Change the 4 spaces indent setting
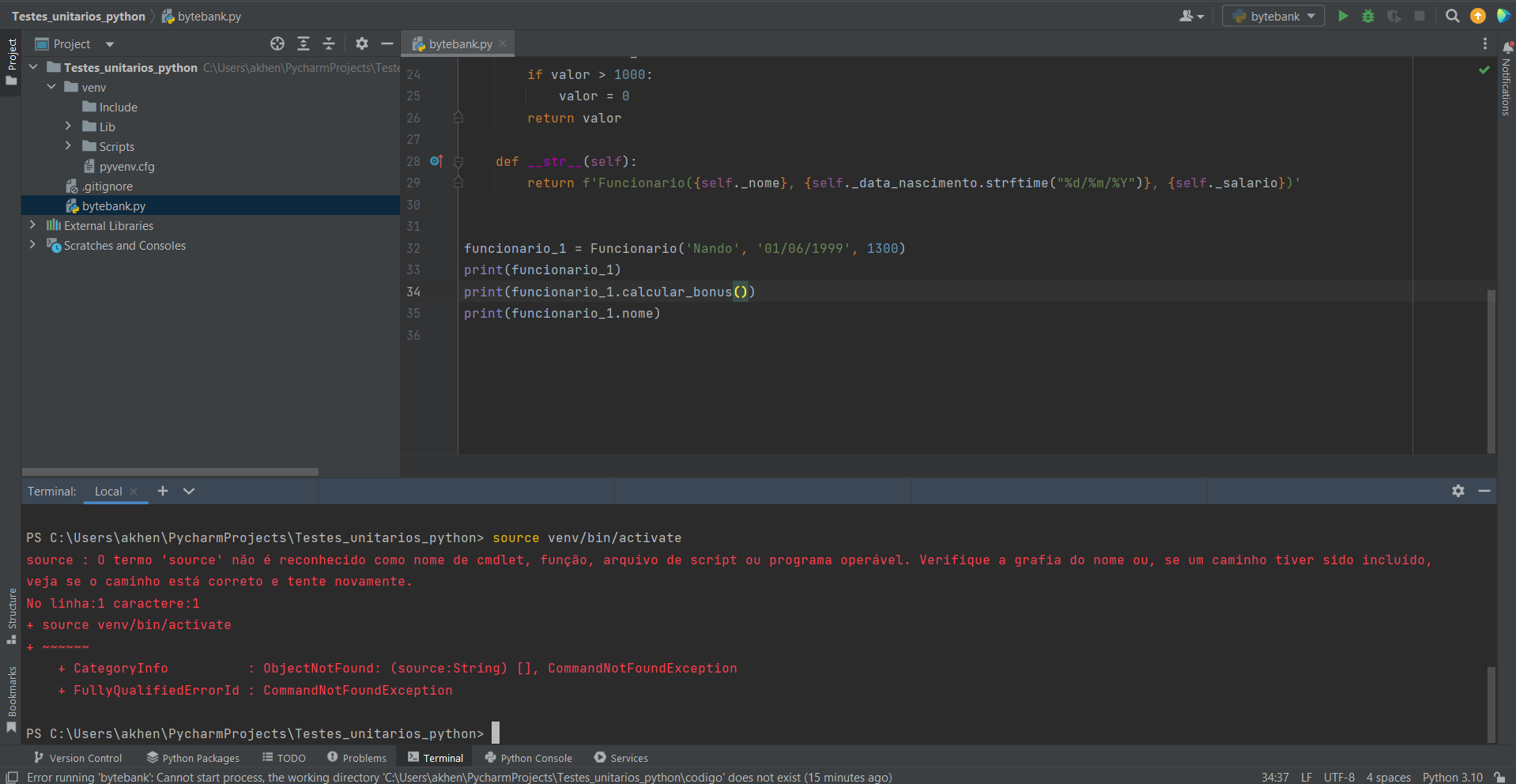The width and height of the screenshot is (1516, 784). (x=1389, y=777)
